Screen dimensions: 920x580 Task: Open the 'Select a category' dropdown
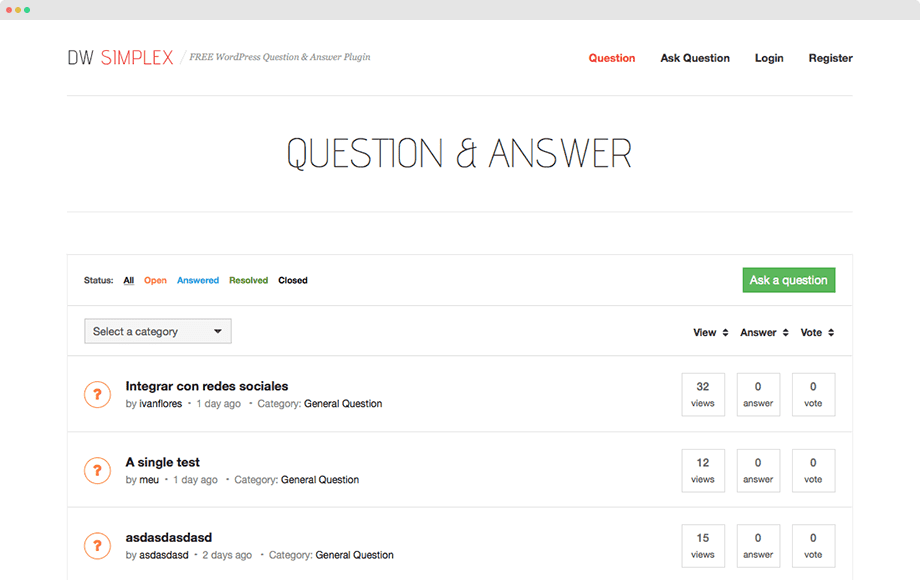tap(158, 332)
